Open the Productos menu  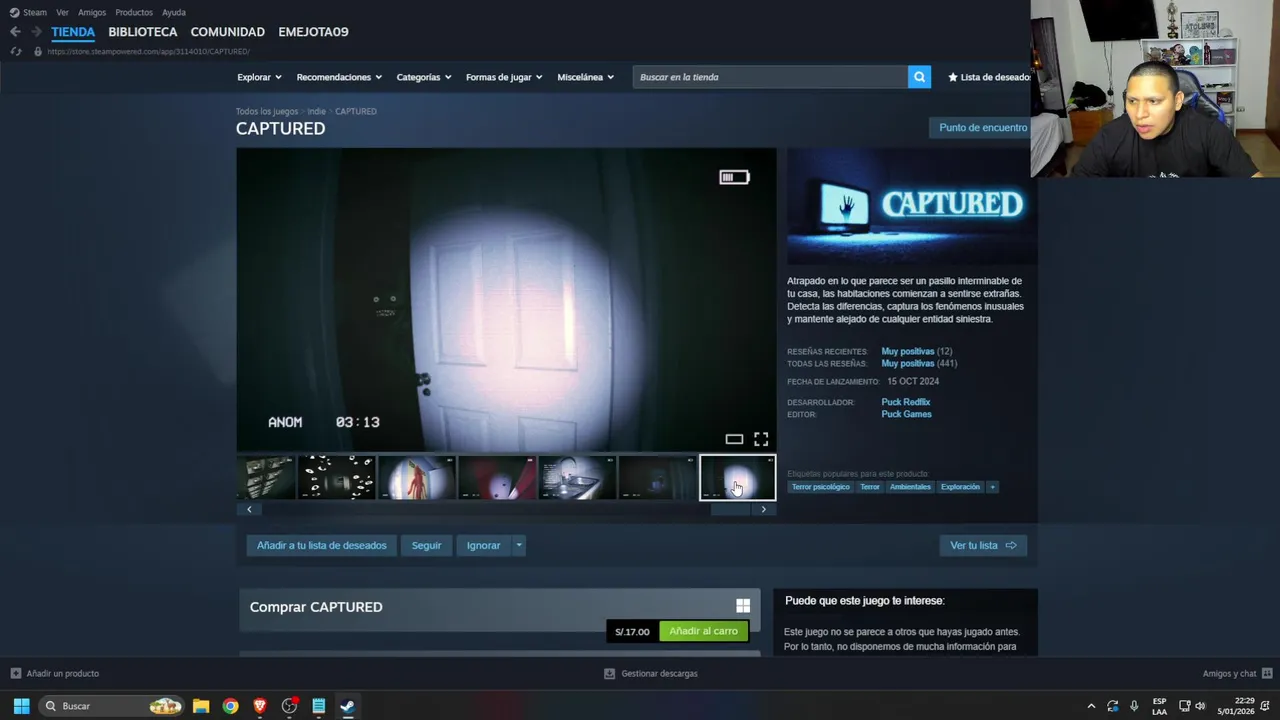coord(134,12)
